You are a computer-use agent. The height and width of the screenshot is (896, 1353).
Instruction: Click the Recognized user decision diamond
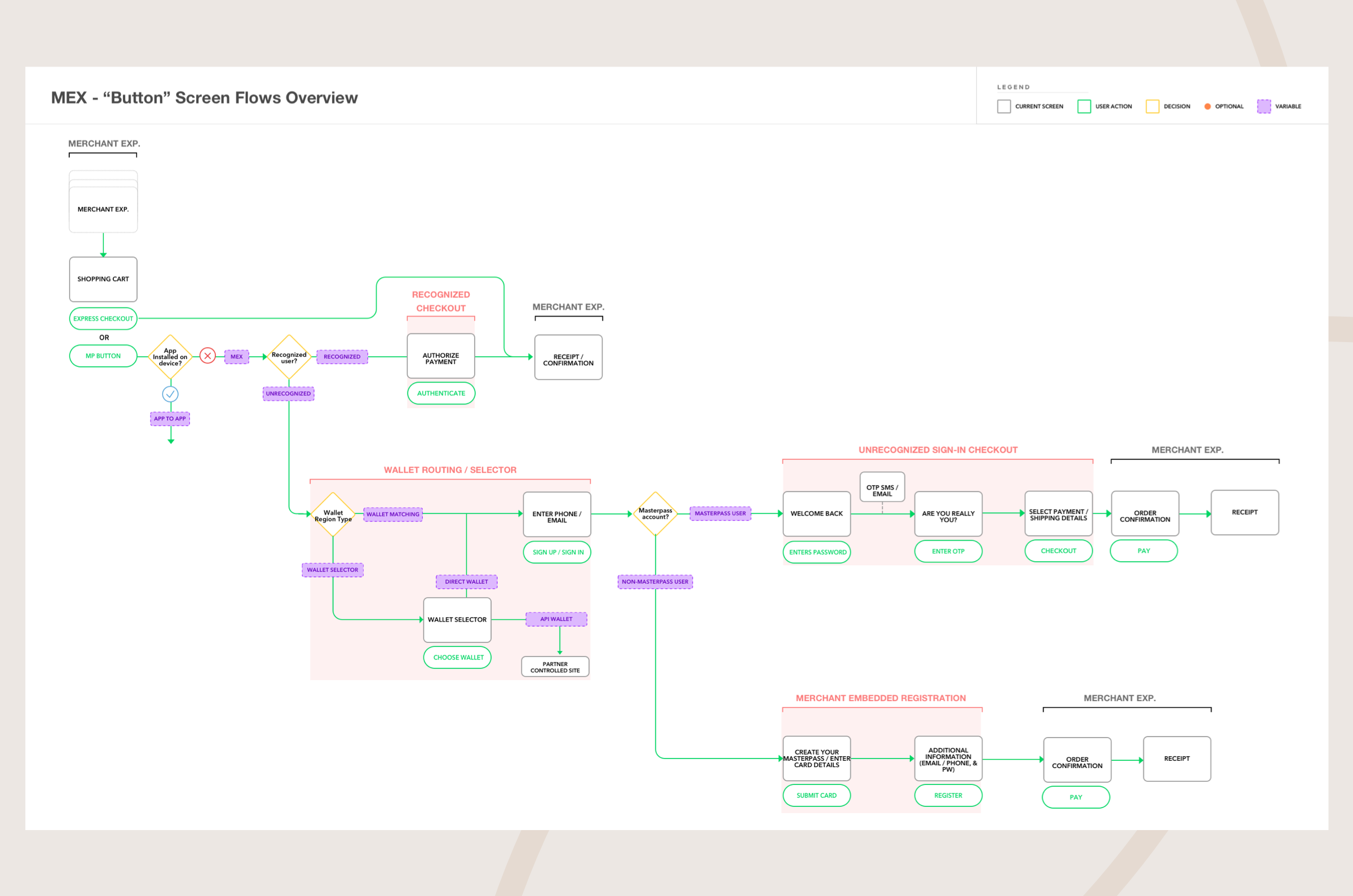289,357
